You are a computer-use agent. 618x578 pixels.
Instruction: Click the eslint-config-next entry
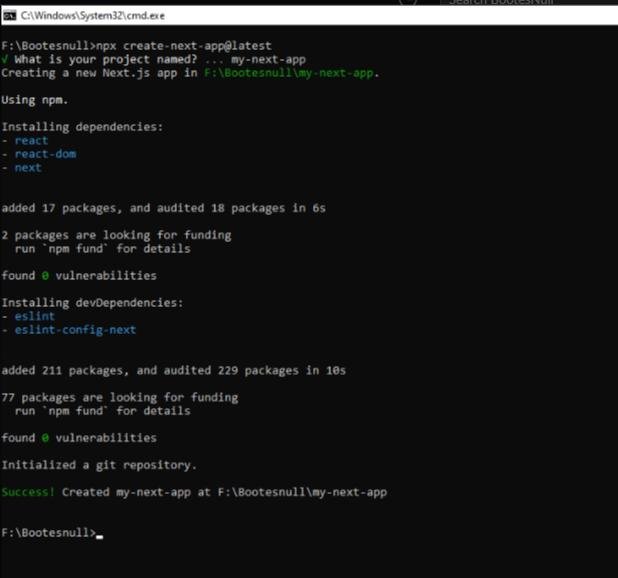coord(75,330)
